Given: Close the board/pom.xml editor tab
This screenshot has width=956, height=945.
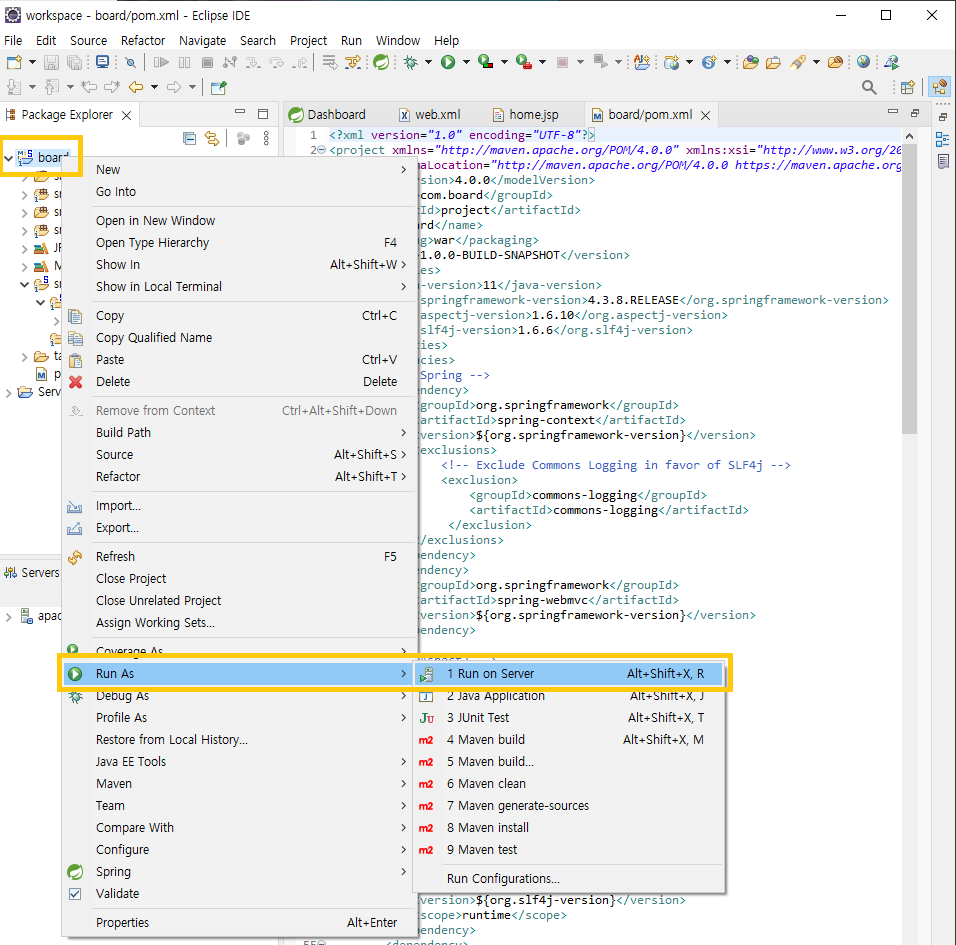Looking at the screenshot, I should [x=705, y=115].
